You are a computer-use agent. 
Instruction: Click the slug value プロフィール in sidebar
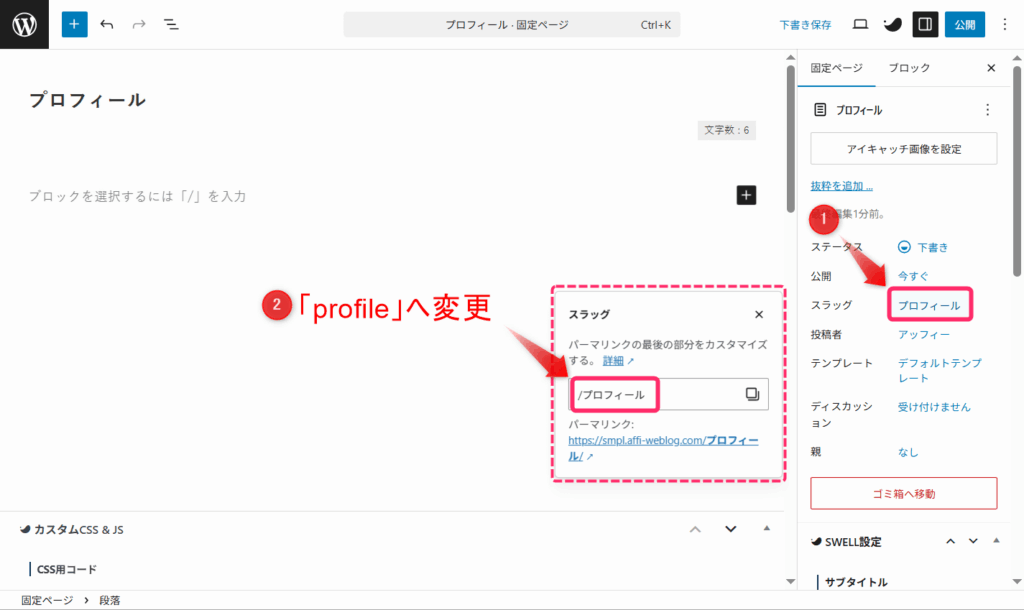click(x=929, y=305)
